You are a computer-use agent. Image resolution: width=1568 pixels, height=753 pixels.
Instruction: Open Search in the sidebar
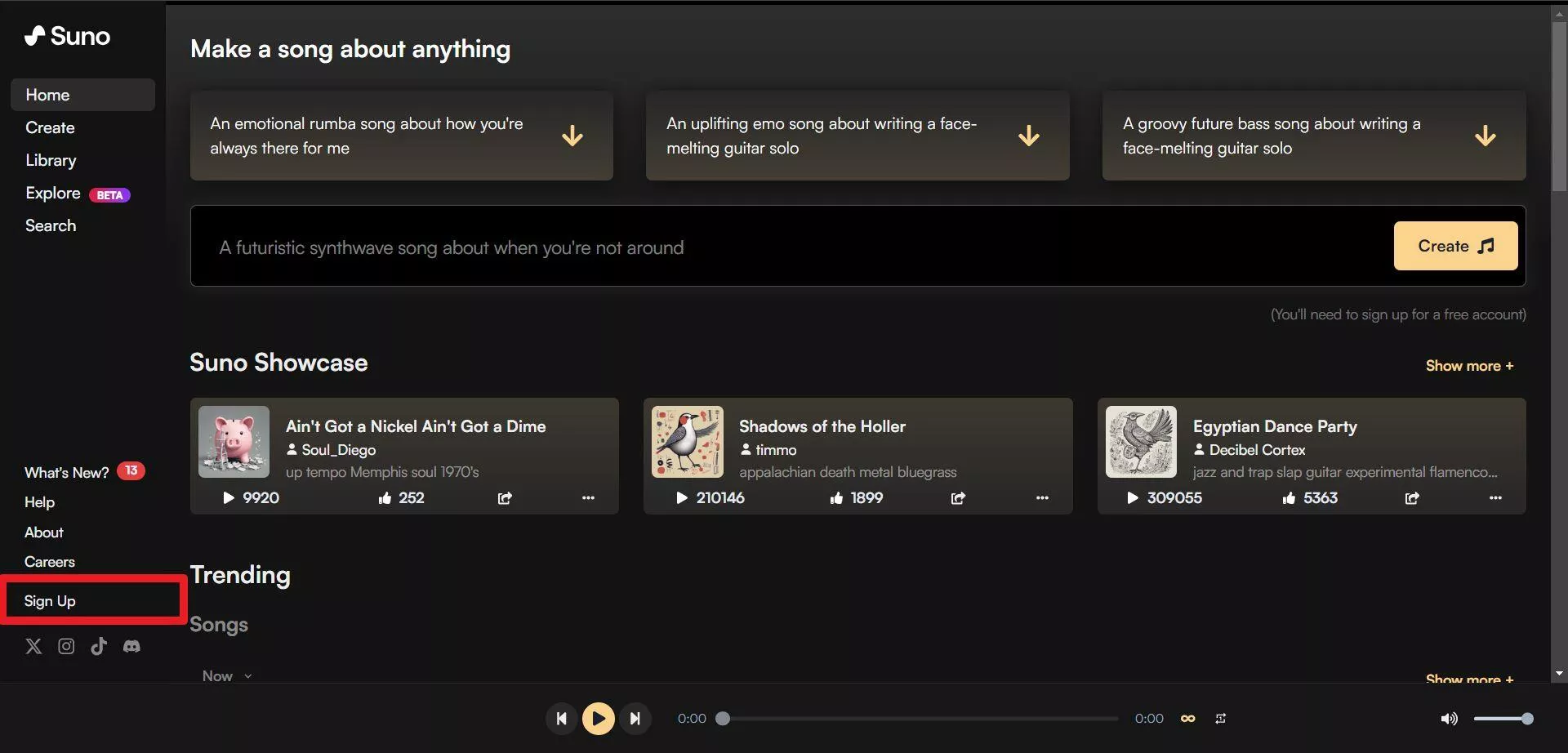coord(51,225)
